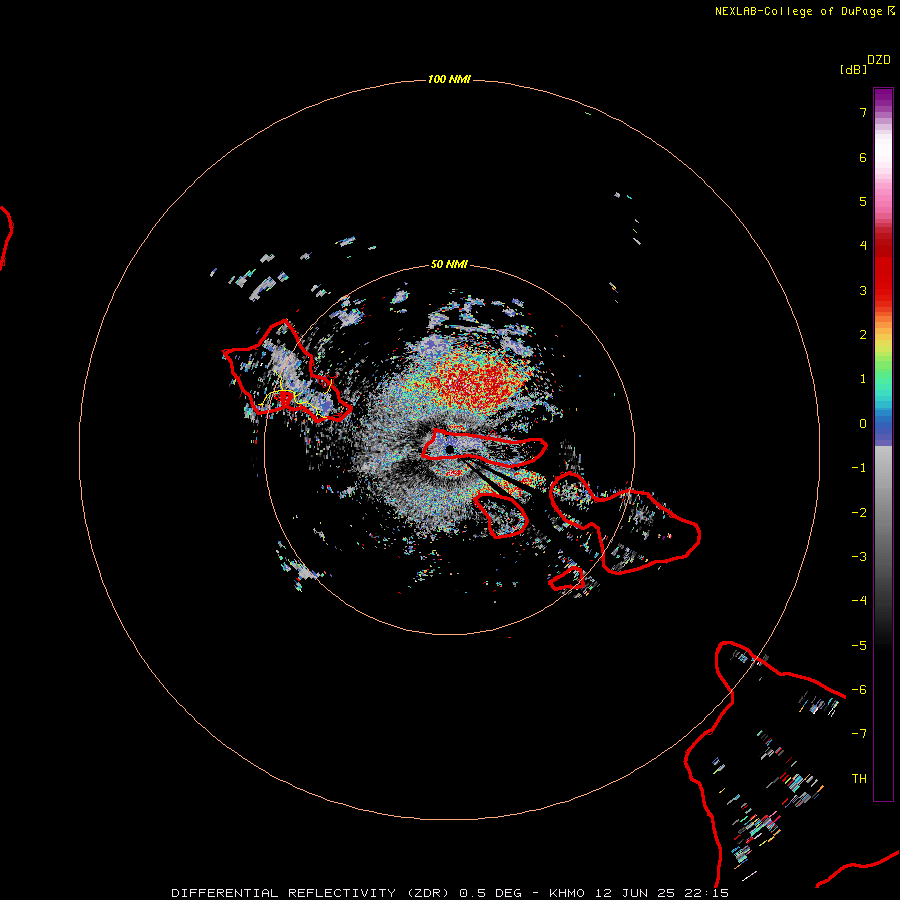Click the radar site center dot

[449, 449]
